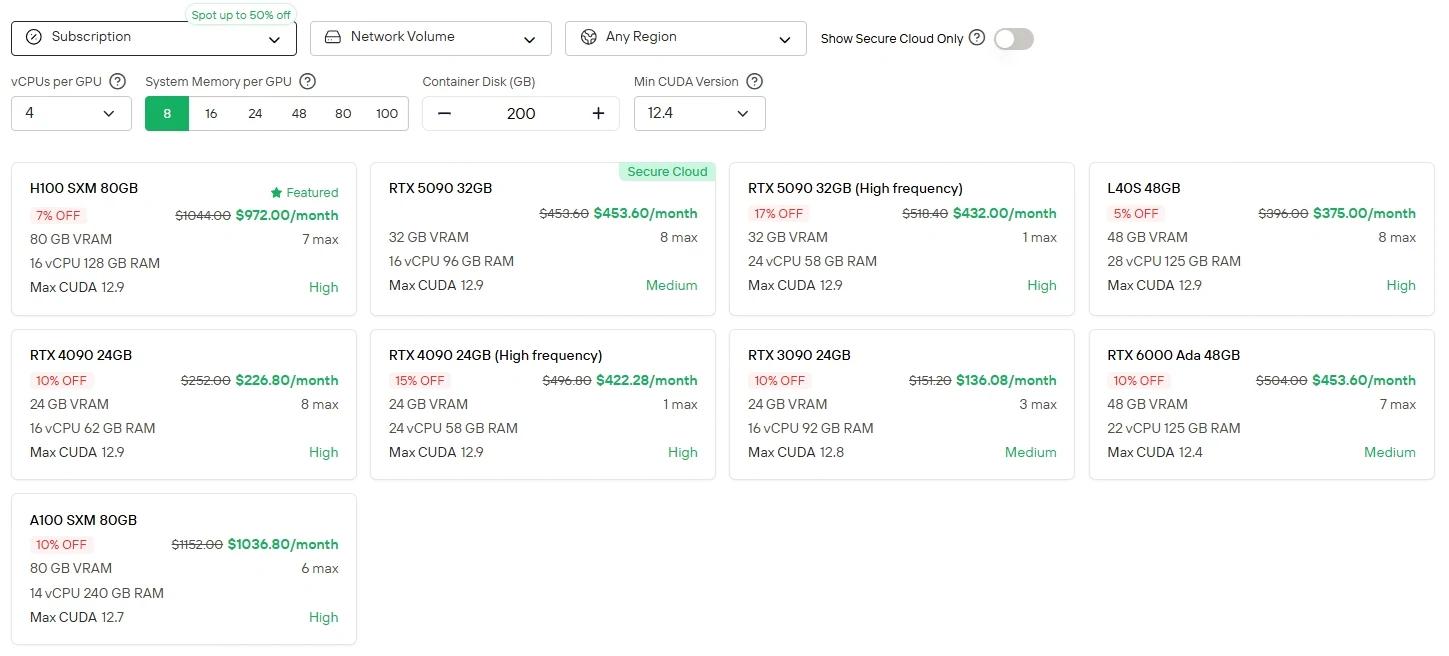This screenshot has height=656, width=1449.
Task: Click '7 max' on the H100 SXM card
Action: 320,239
